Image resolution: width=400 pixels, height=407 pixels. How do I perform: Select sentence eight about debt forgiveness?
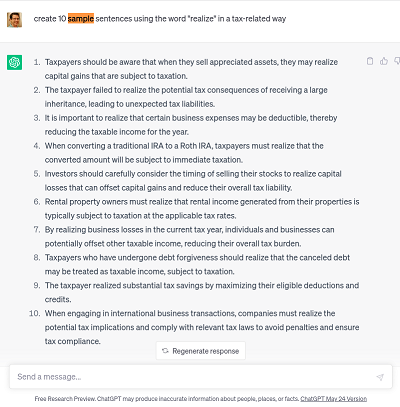197,265
